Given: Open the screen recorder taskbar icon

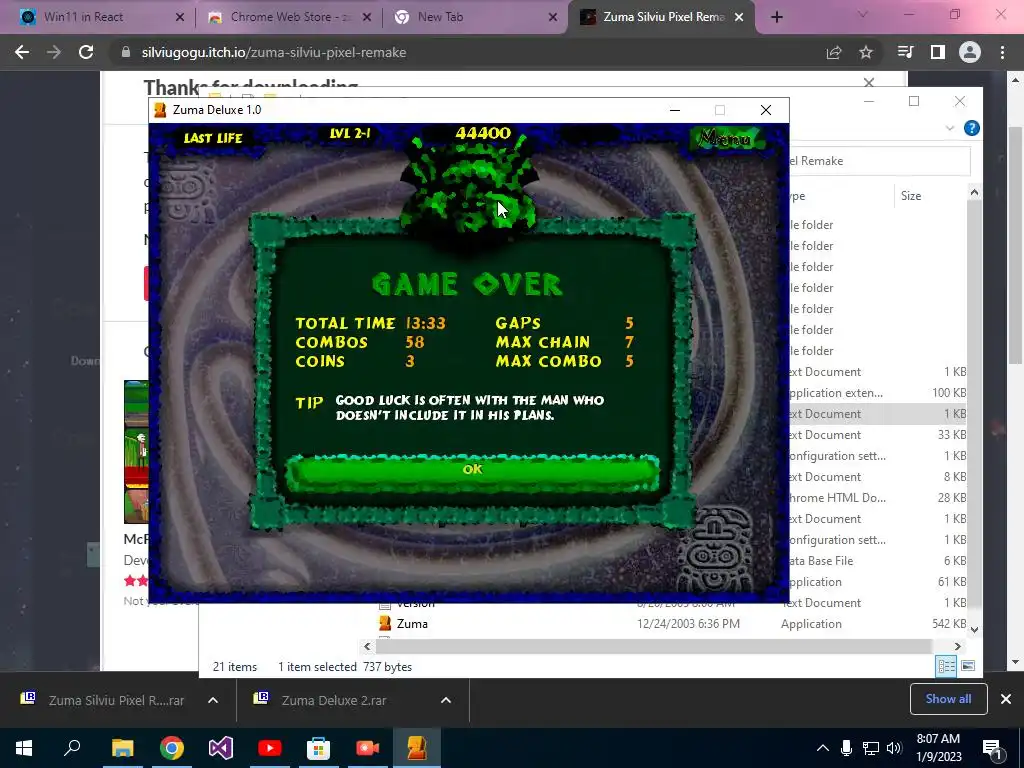Looking at the screenshot, I should 368,748.
